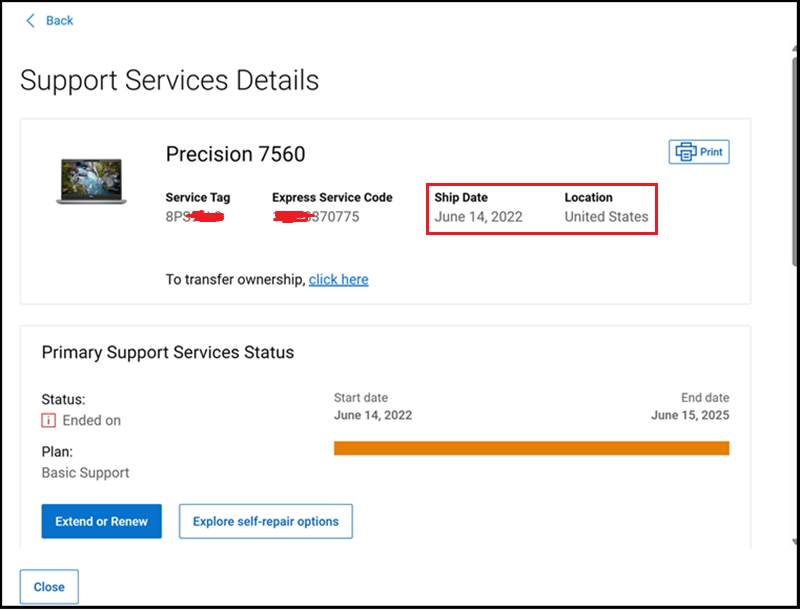The width and height of the screenshot is (800, 610).
Task: Click the Location label
Action: pos(589,197)
